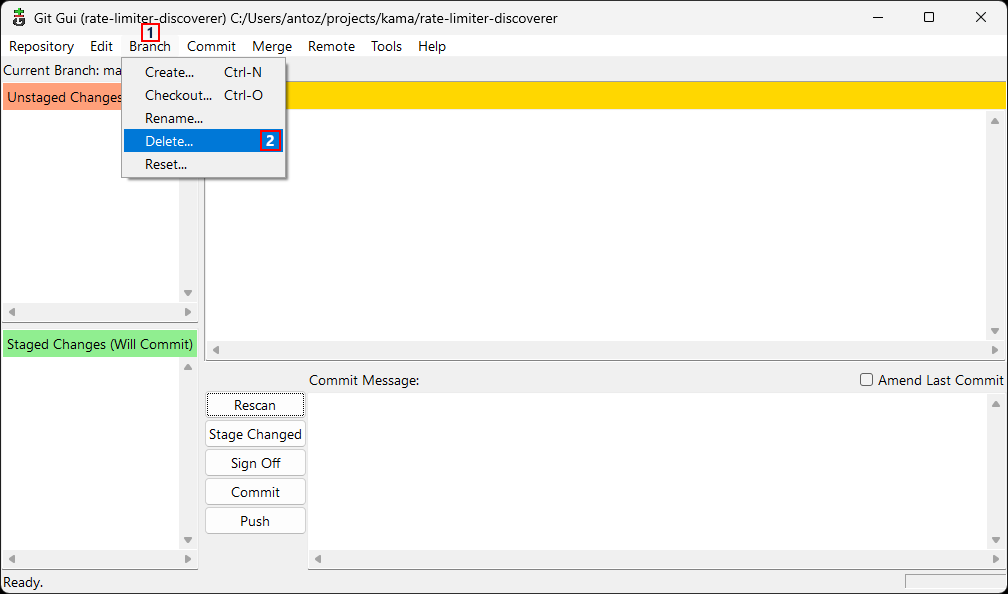
Task: Open the Tools menu
Action: [386, 46]
